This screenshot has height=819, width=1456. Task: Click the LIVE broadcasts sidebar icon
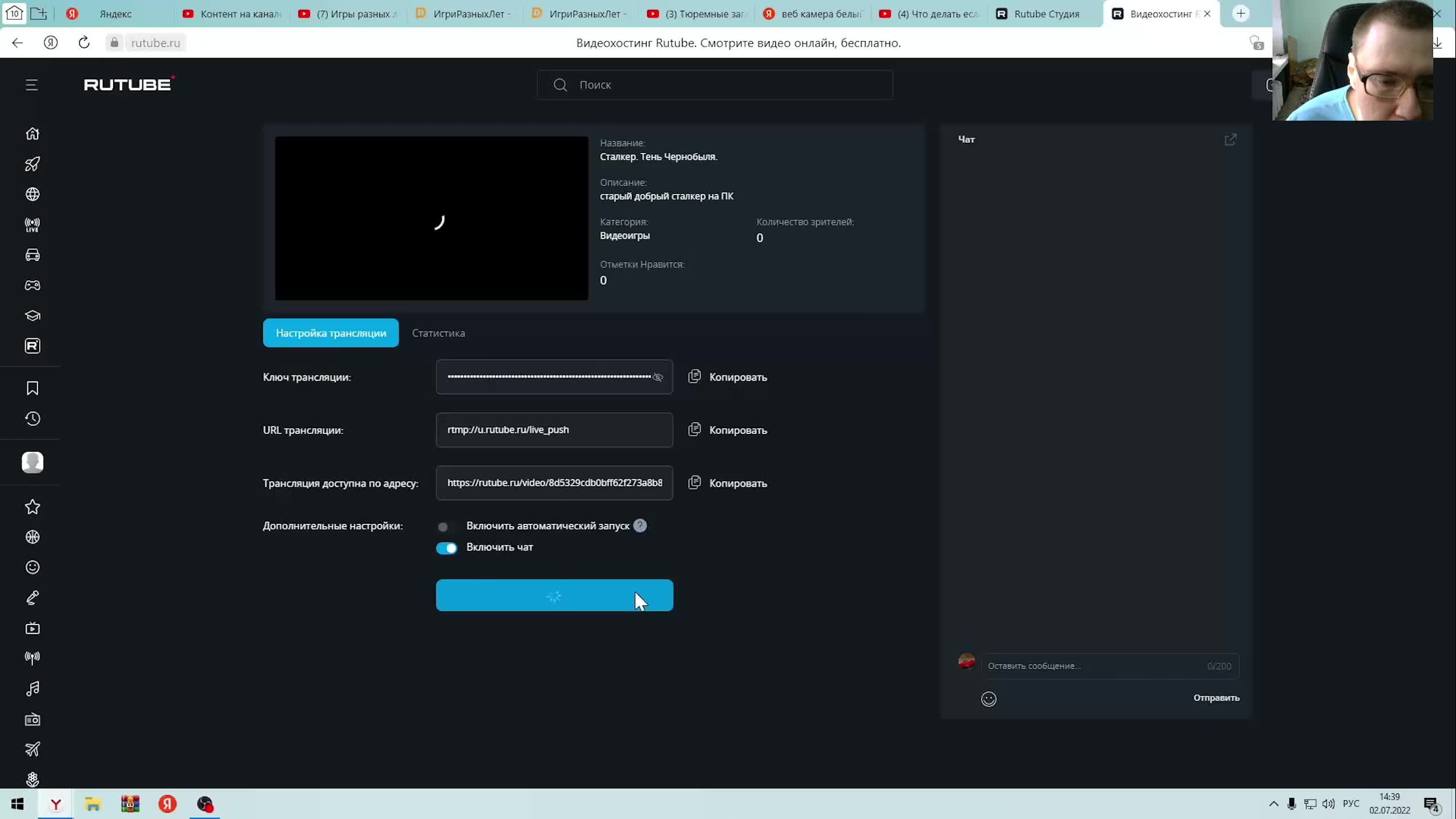[32, 225]
